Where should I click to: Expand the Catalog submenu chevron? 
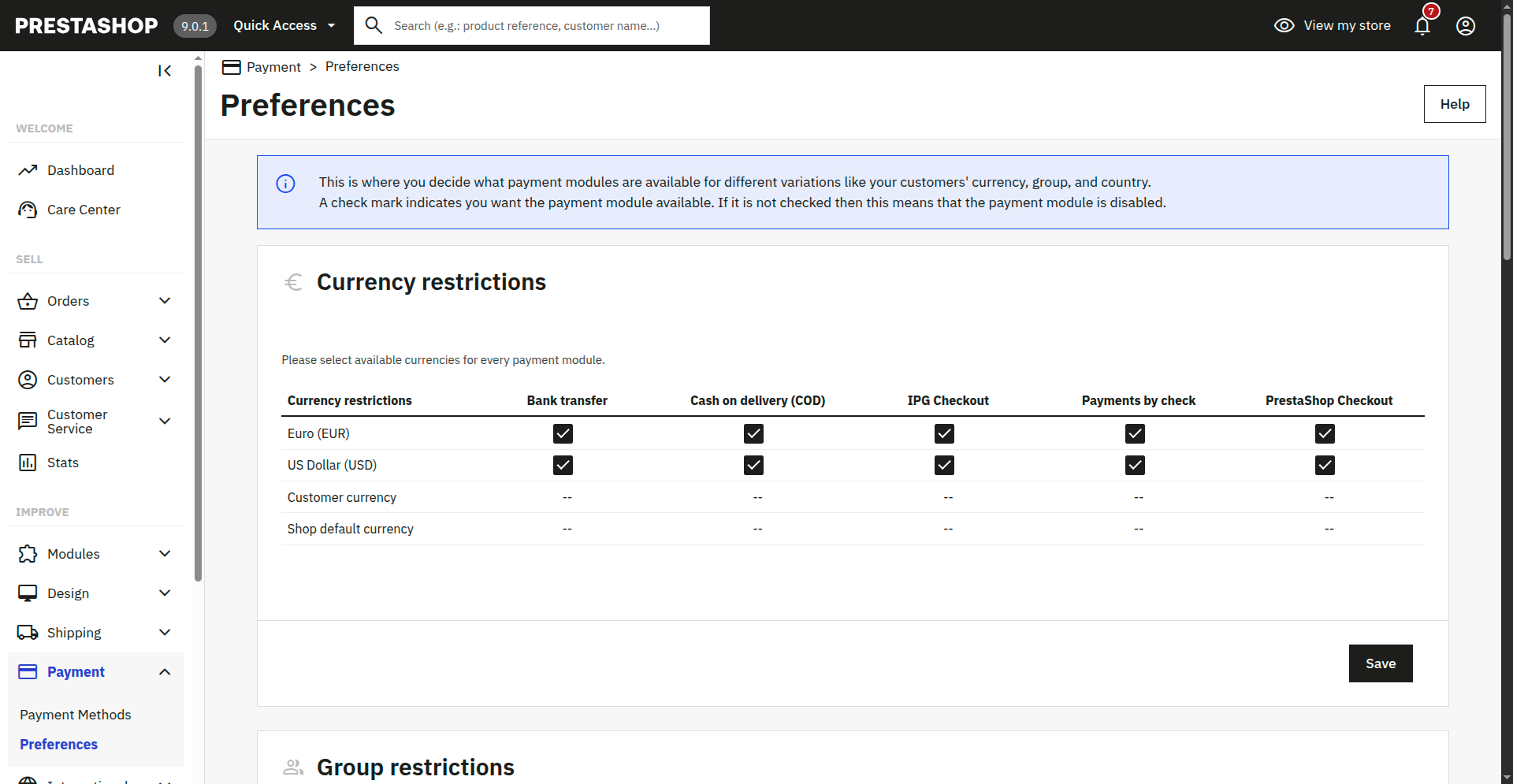(x=165, y=340)
